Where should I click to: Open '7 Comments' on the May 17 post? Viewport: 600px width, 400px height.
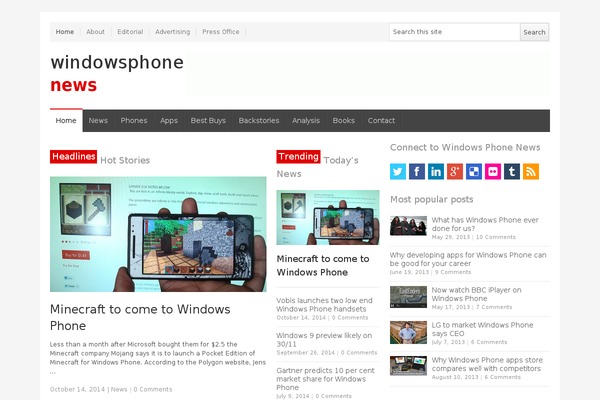point(494,307)
